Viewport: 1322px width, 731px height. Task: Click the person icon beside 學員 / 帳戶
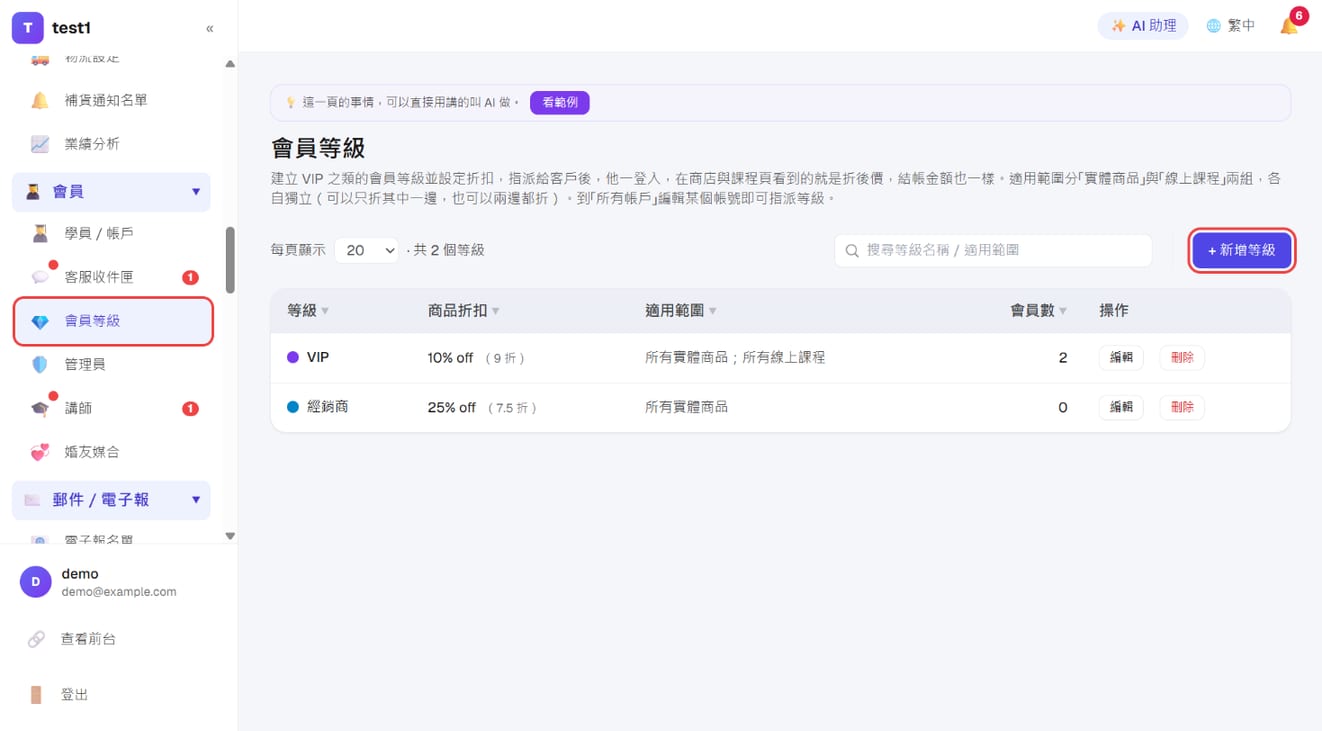click(40, 233)
